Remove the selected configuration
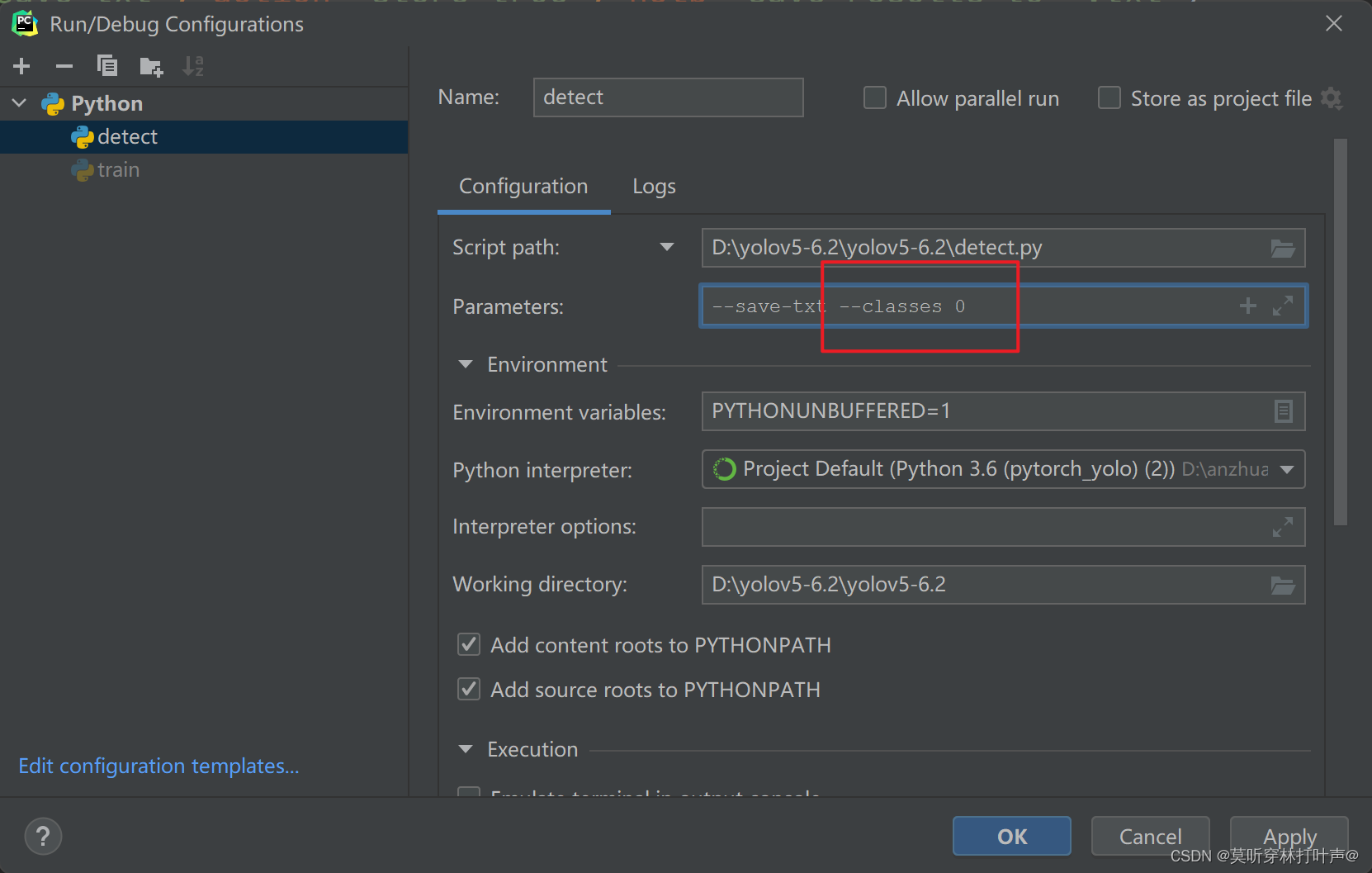 coord(64,66)
